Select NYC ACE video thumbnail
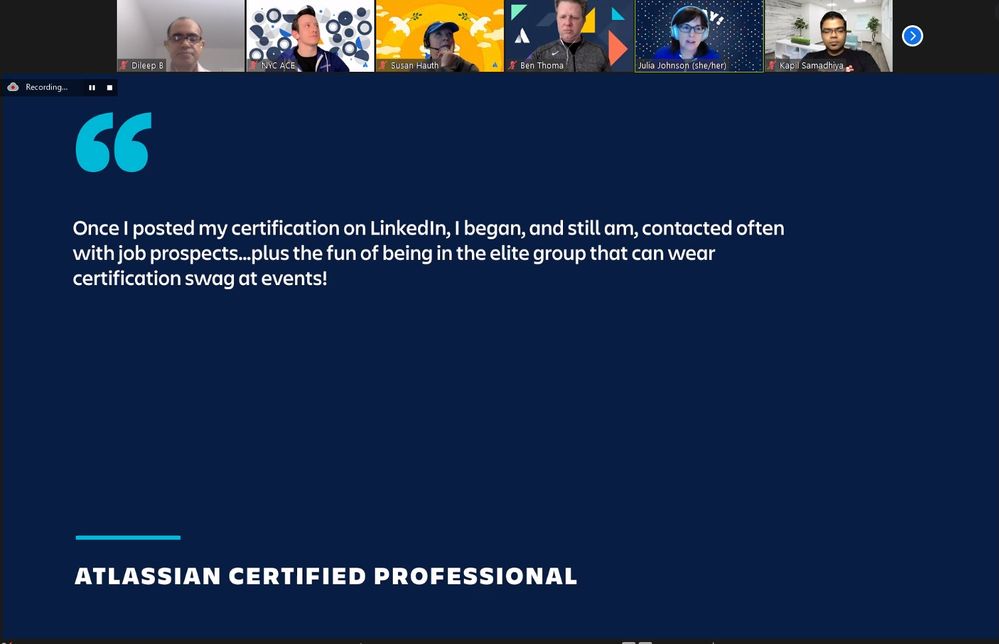This screenshot has width=999, height=644. (310, 36)
